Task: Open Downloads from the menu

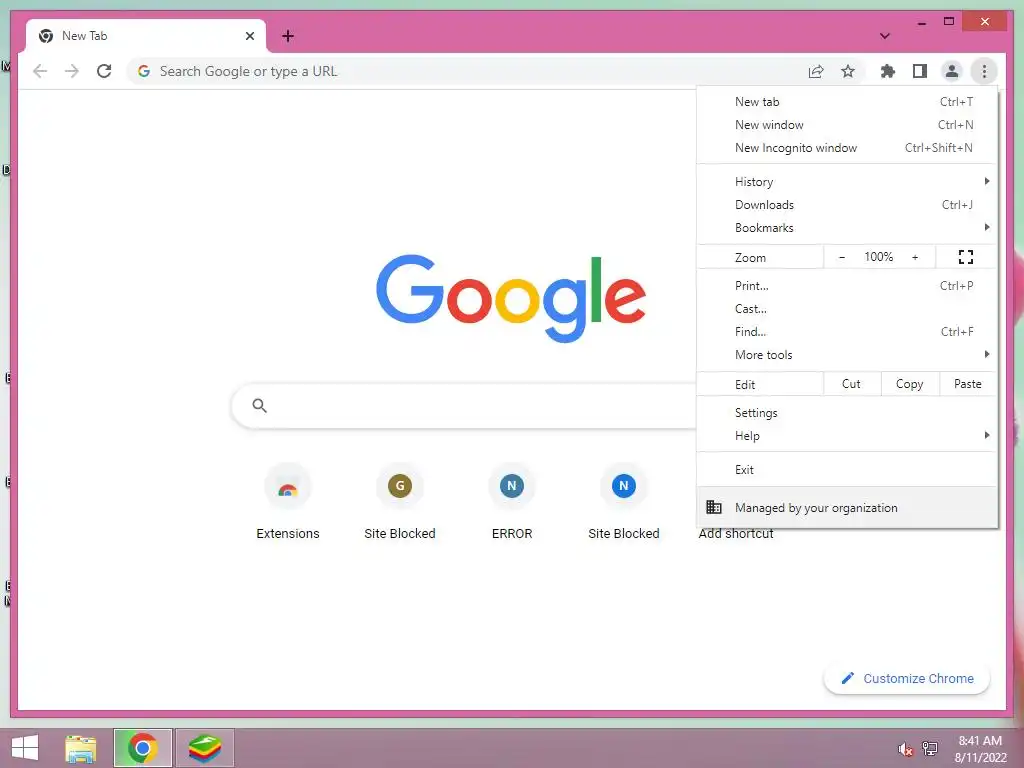Action: tap(847, 204)
